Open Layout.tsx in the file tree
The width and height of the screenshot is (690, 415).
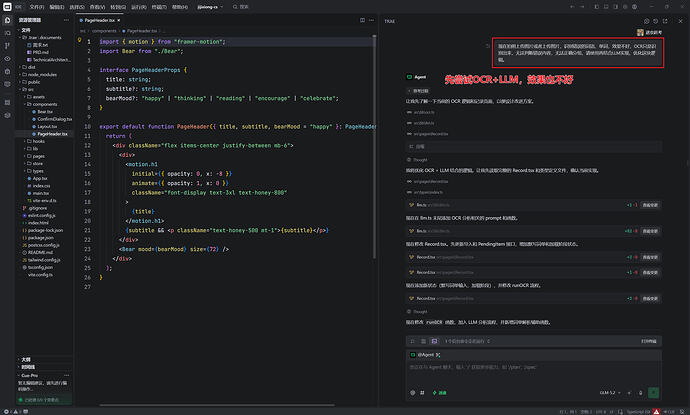(x=47, y=127)
